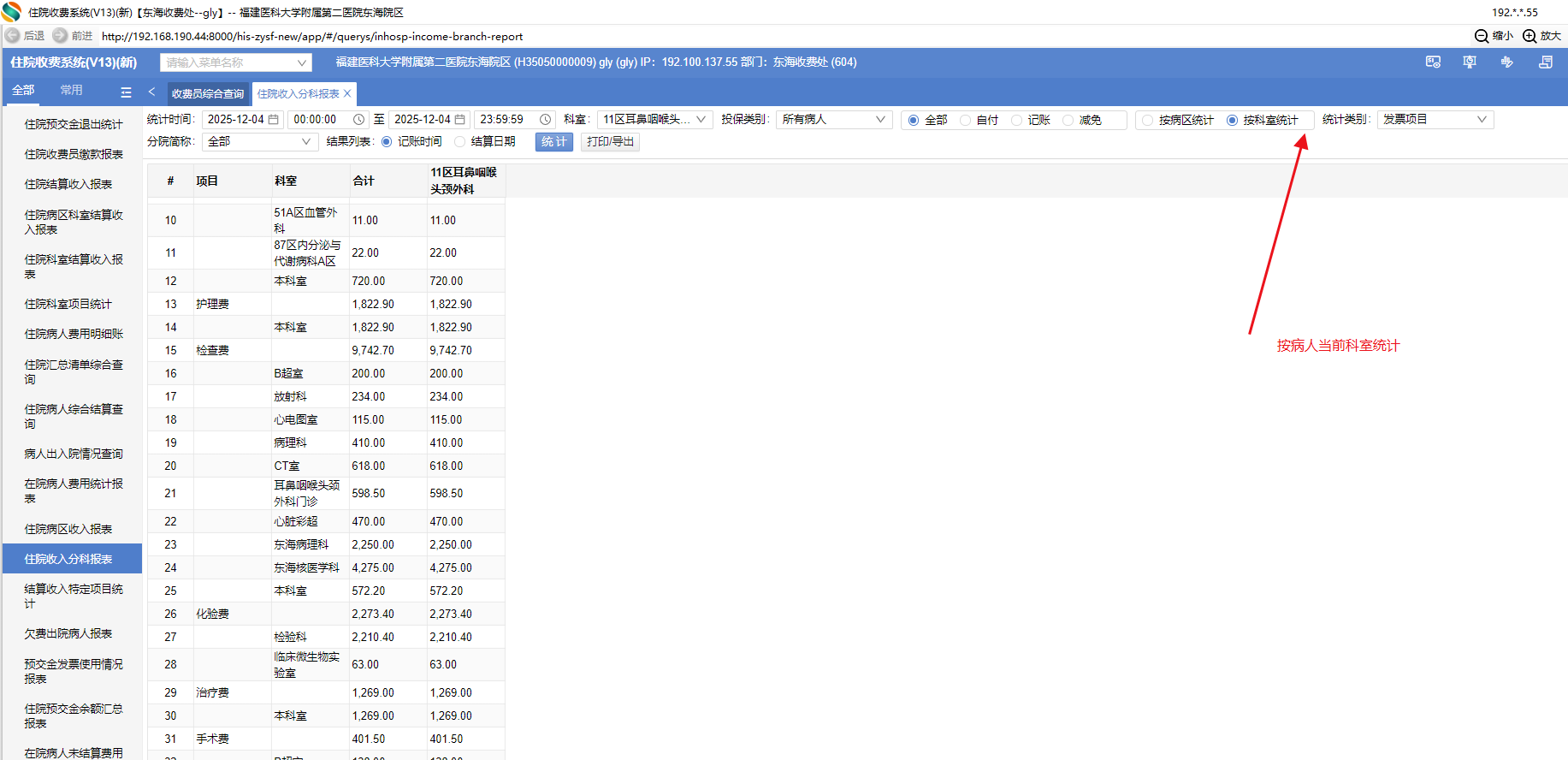Viewport: 1568px width, 760px height.
Task: Open the clock picker for 23:59:59
Action: tap(545, 120)
